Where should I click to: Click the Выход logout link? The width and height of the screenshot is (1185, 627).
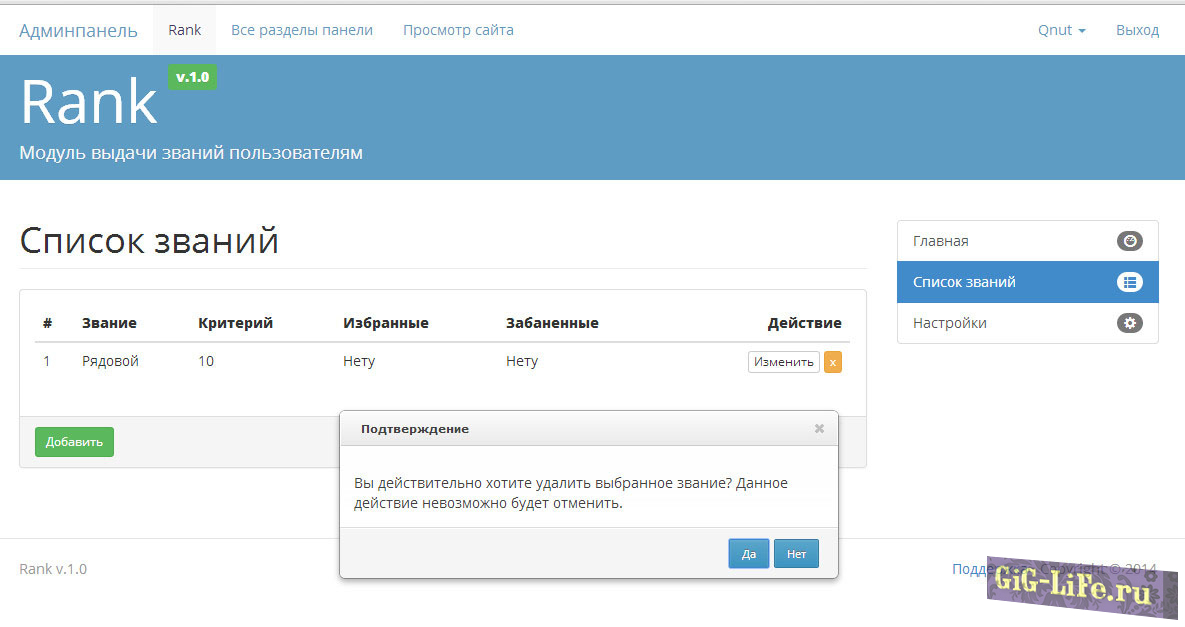(1137, 30)
